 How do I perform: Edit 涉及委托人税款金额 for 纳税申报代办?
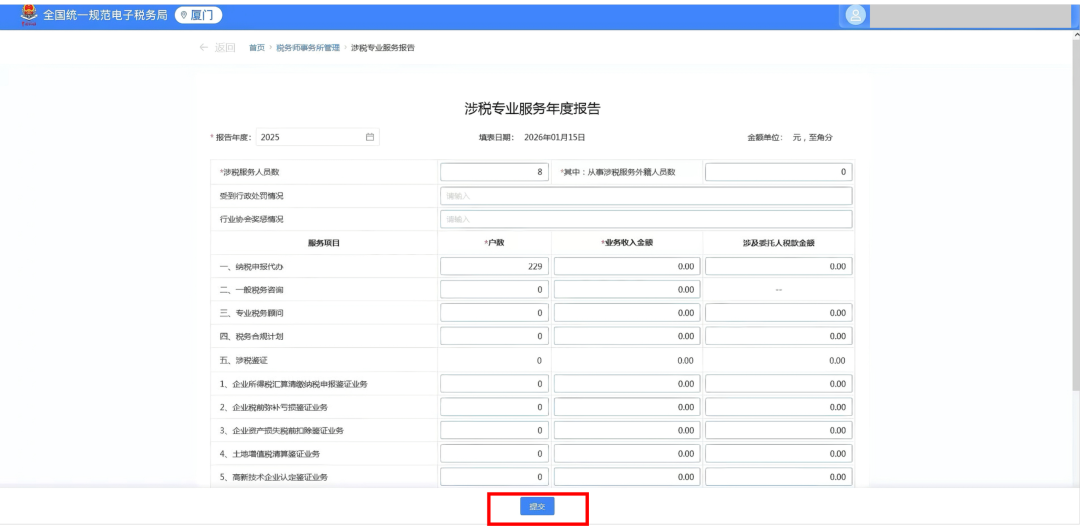(x=778, y=266)
